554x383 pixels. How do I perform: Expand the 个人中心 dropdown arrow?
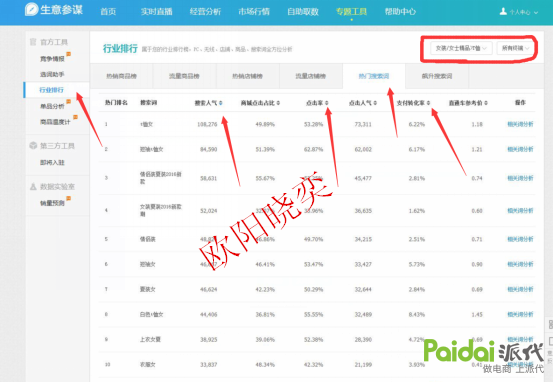tap(536, 12)
